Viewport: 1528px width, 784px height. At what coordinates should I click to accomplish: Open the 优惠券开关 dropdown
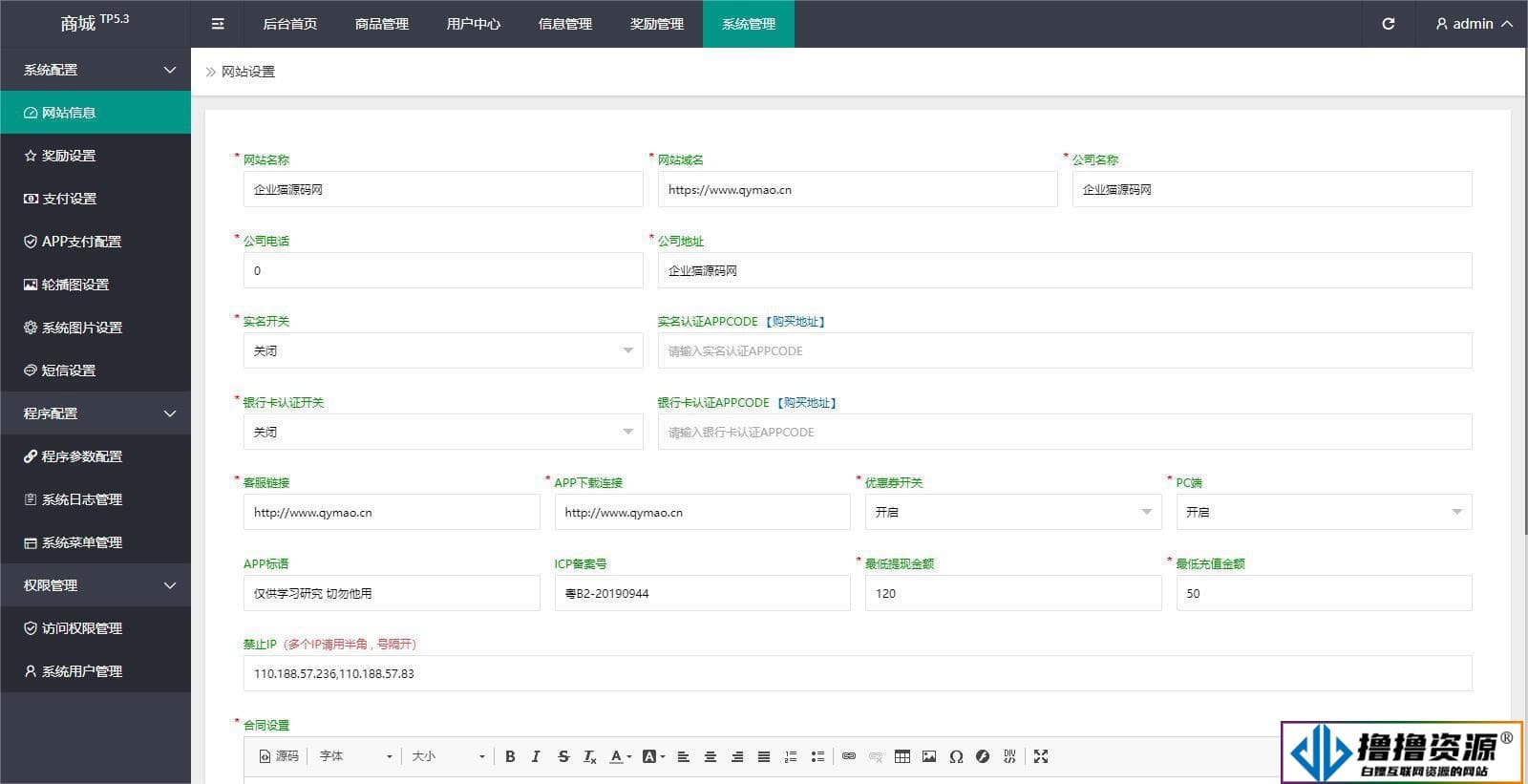coord(1013,512)
